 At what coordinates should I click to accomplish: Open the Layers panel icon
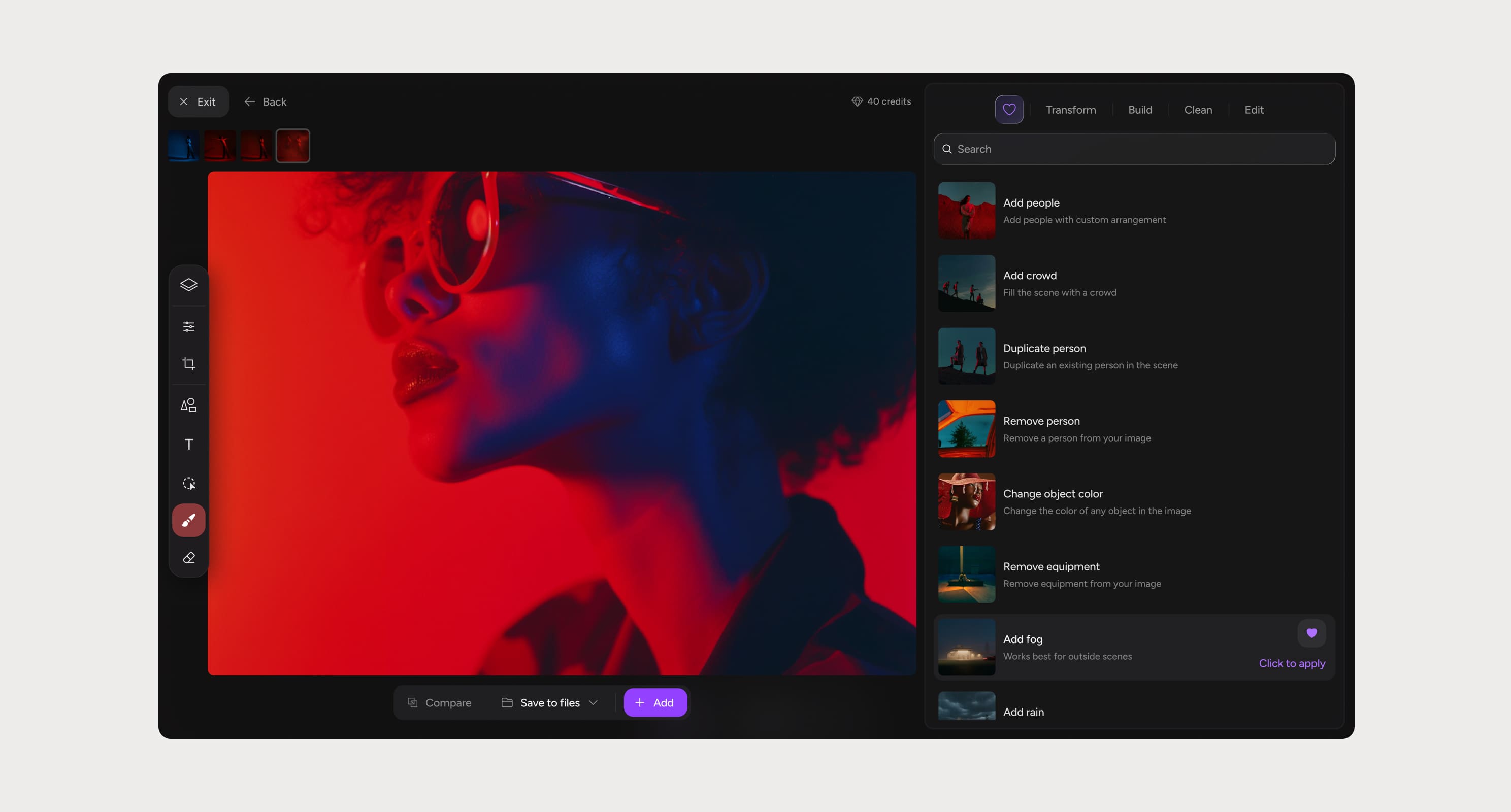pos(188,285)
